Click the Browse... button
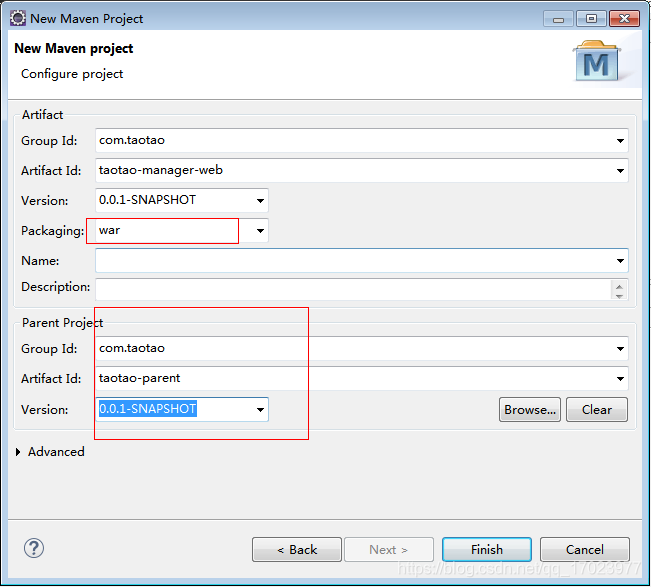651x587 pixels. point(530,410)
